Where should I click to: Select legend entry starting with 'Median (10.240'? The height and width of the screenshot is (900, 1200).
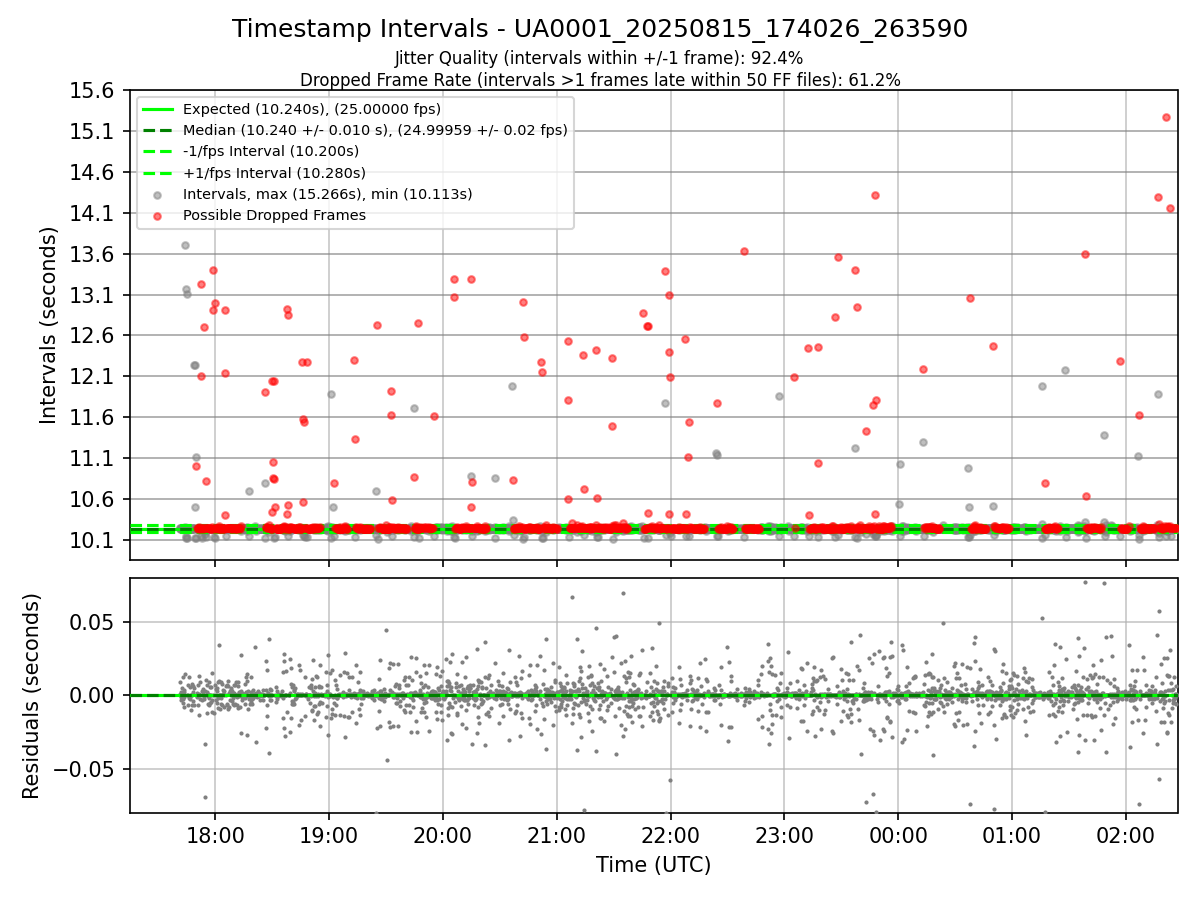(x=375, y=130)
